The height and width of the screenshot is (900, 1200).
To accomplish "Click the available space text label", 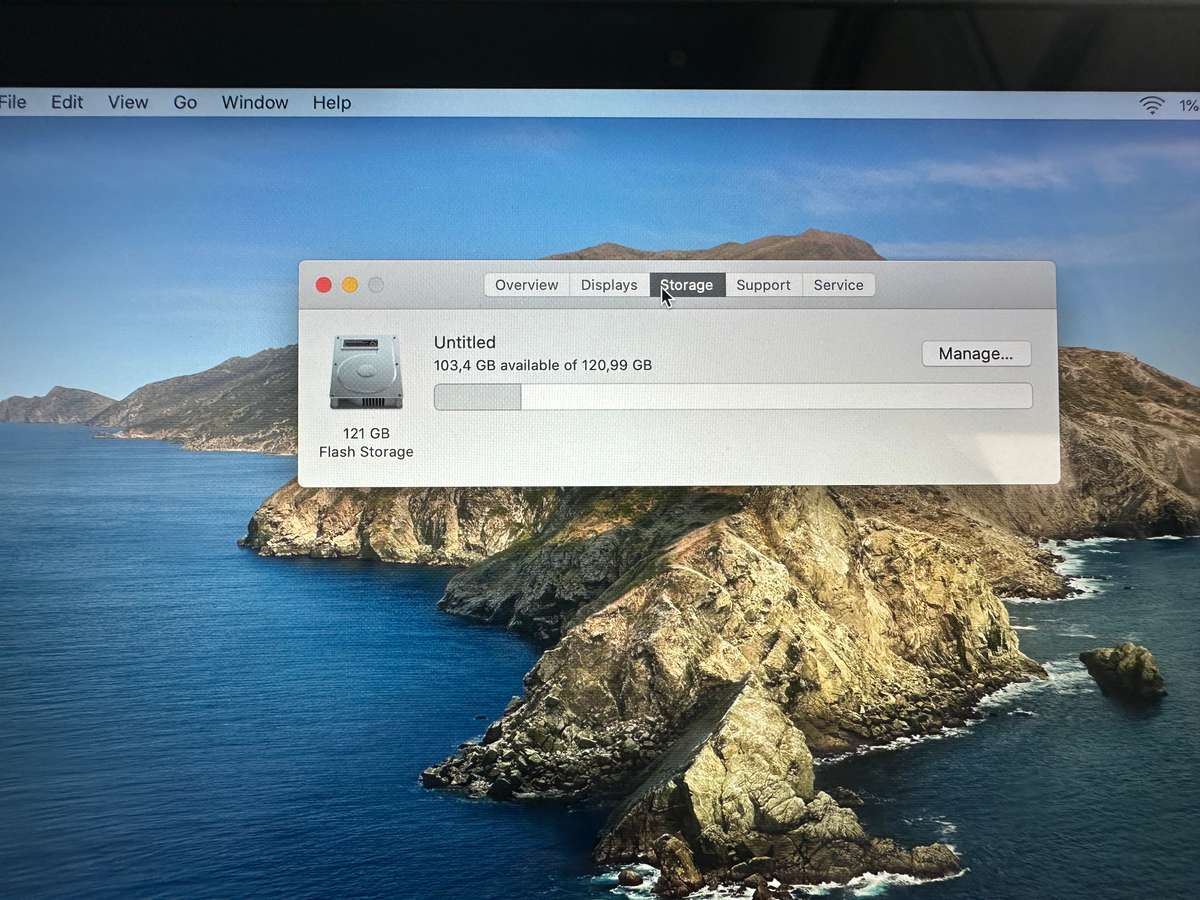I will (543, 365).
